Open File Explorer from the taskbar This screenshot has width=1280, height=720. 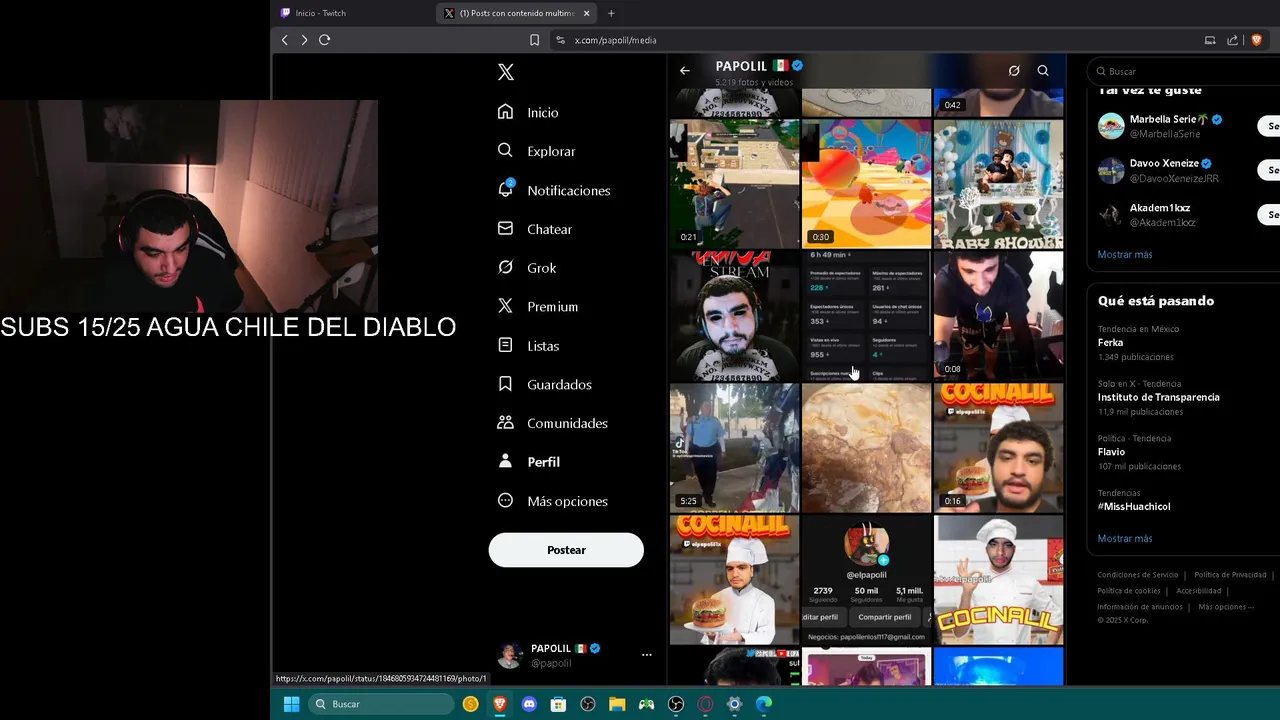pyautogui.click(x=617, y=704)
